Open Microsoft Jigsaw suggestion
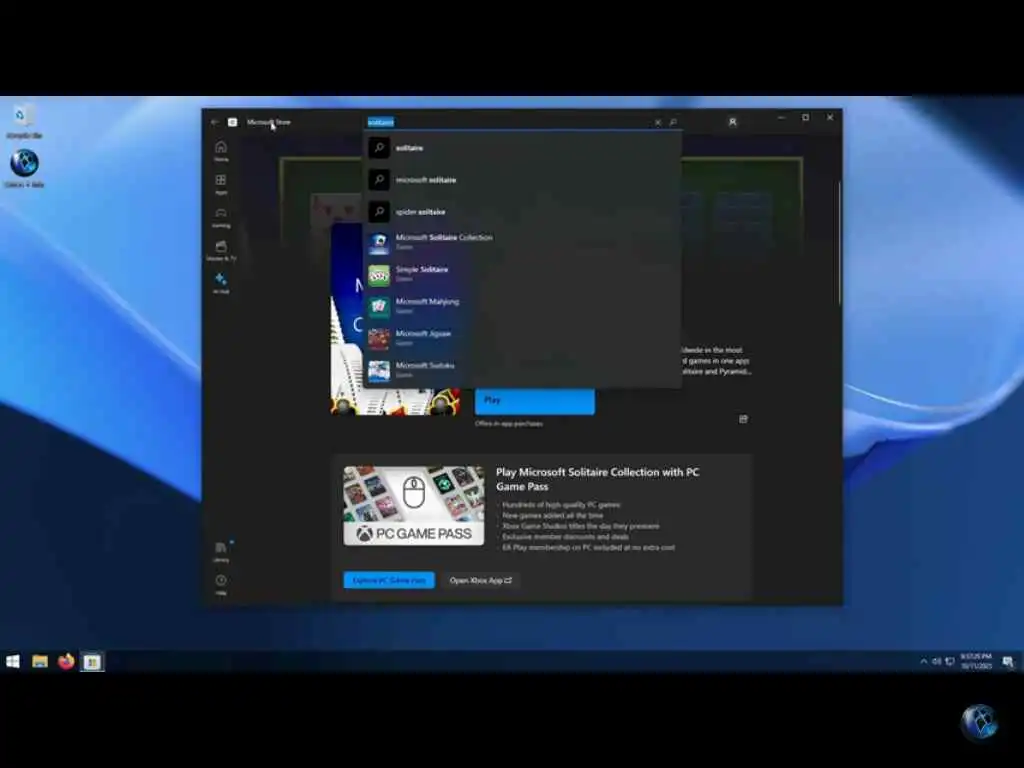 (522, 339)
